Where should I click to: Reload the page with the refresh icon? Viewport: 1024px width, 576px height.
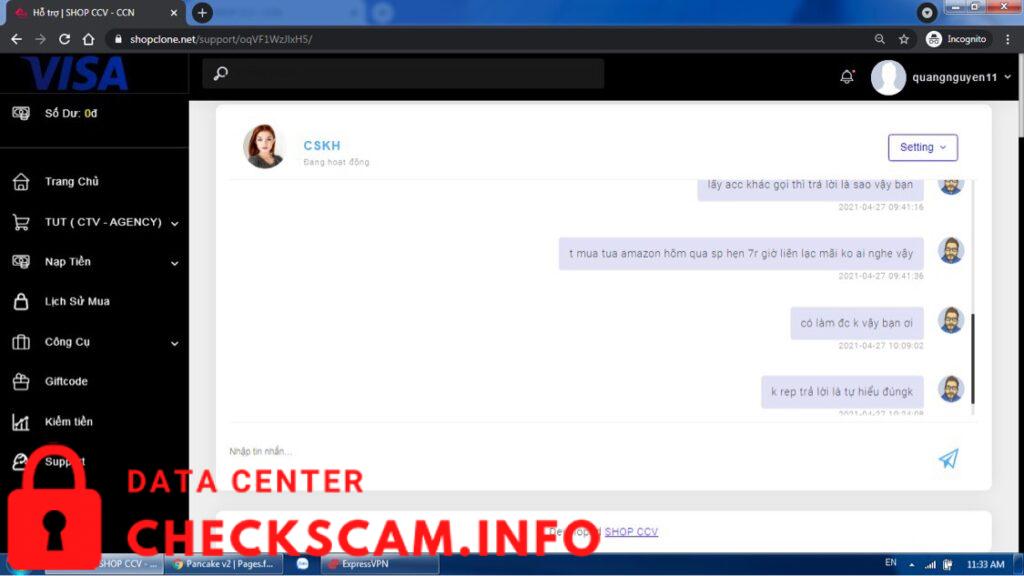[64, 39]
